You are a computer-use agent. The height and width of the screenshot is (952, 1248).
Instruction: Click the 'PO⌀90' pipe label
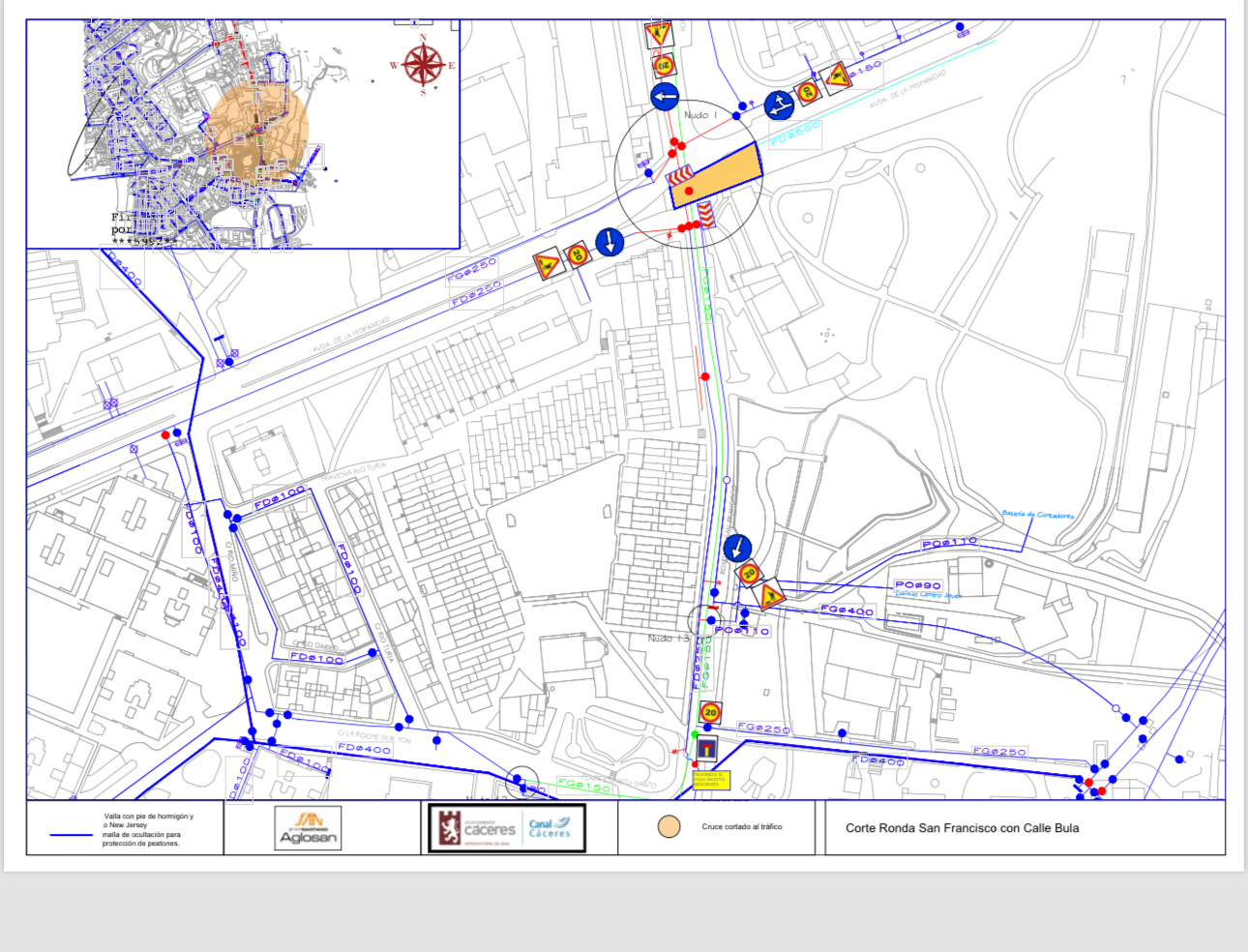tap(918, 585)
